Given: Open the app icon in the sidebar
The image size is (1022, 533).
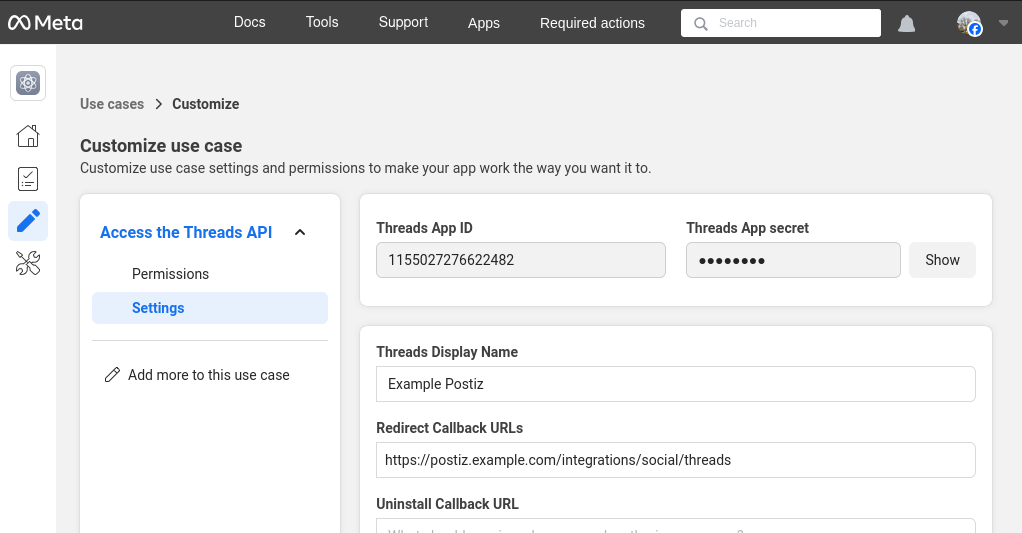Looking at the screenshot, I should [28, 84].
